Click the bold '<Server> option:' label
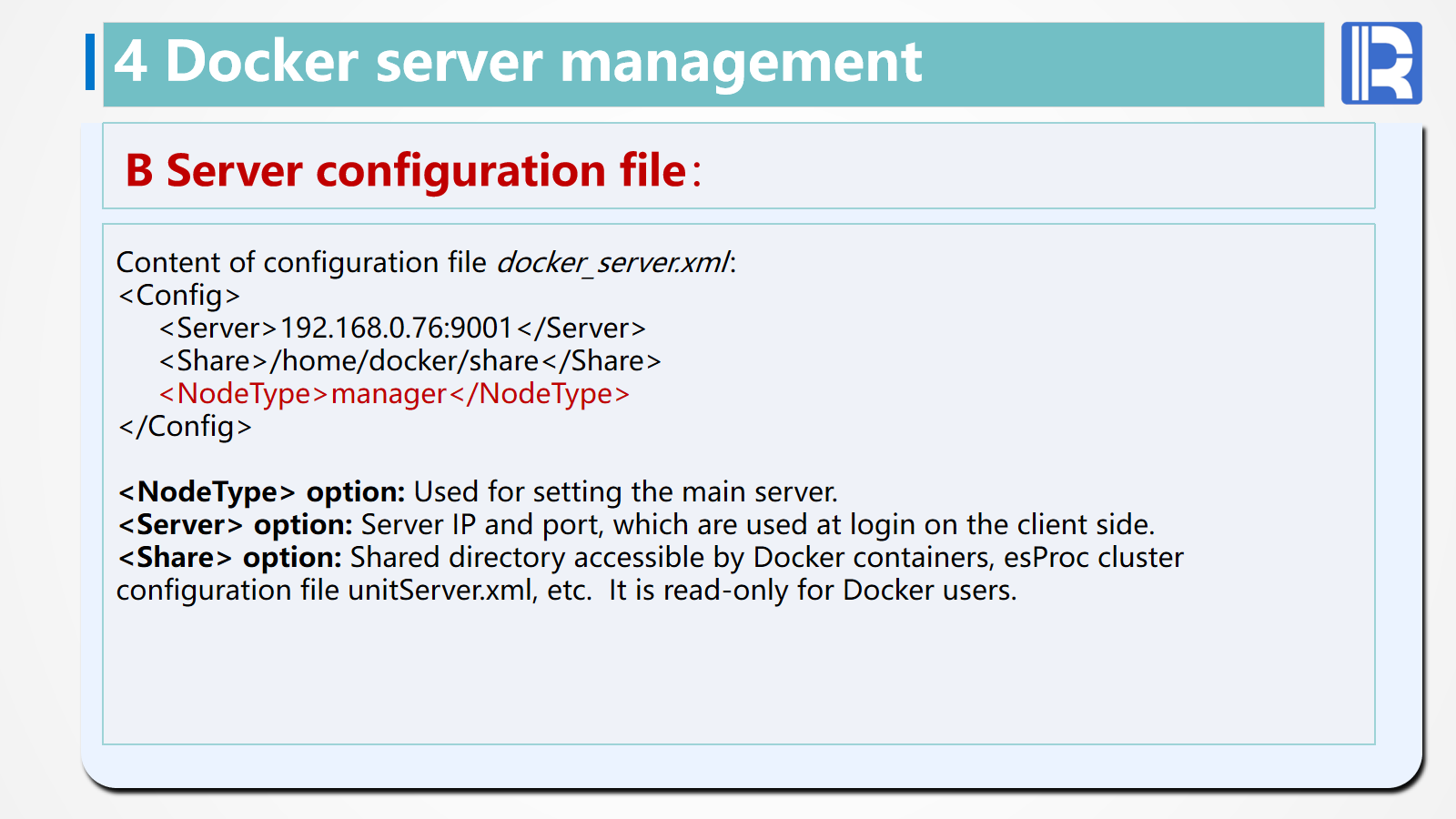Screen dimensions: 1456x819 pyautogui.click(x=235, y=525)
